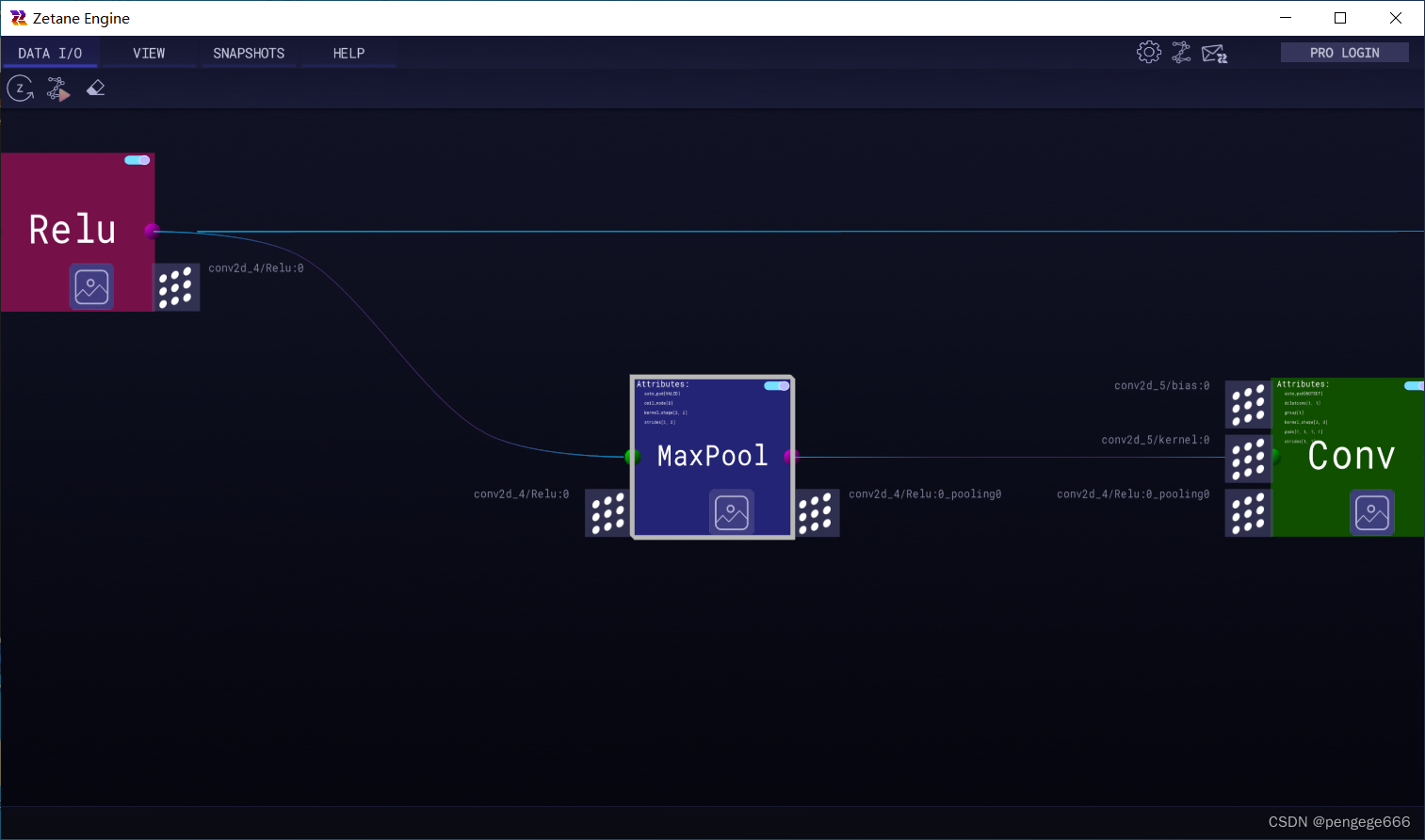Click the PRO LOGIN button
Screen dimensions: 1425x840
point(1344,53)
